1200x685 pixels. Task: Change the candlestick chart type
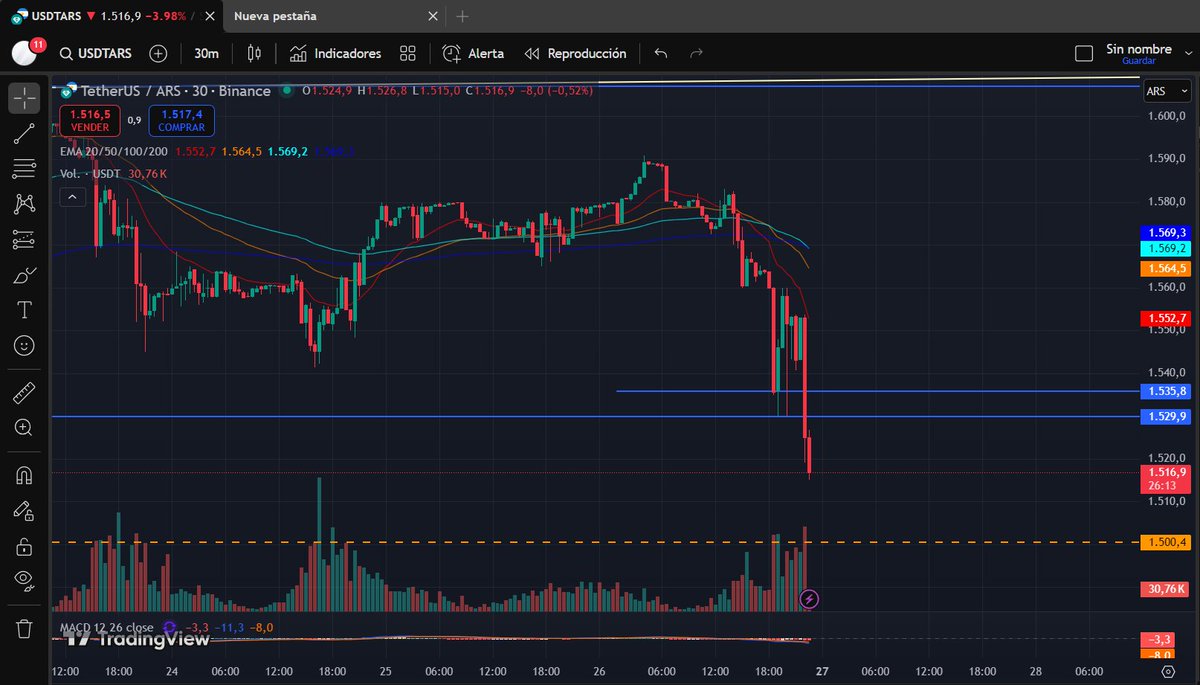[254, 53]
